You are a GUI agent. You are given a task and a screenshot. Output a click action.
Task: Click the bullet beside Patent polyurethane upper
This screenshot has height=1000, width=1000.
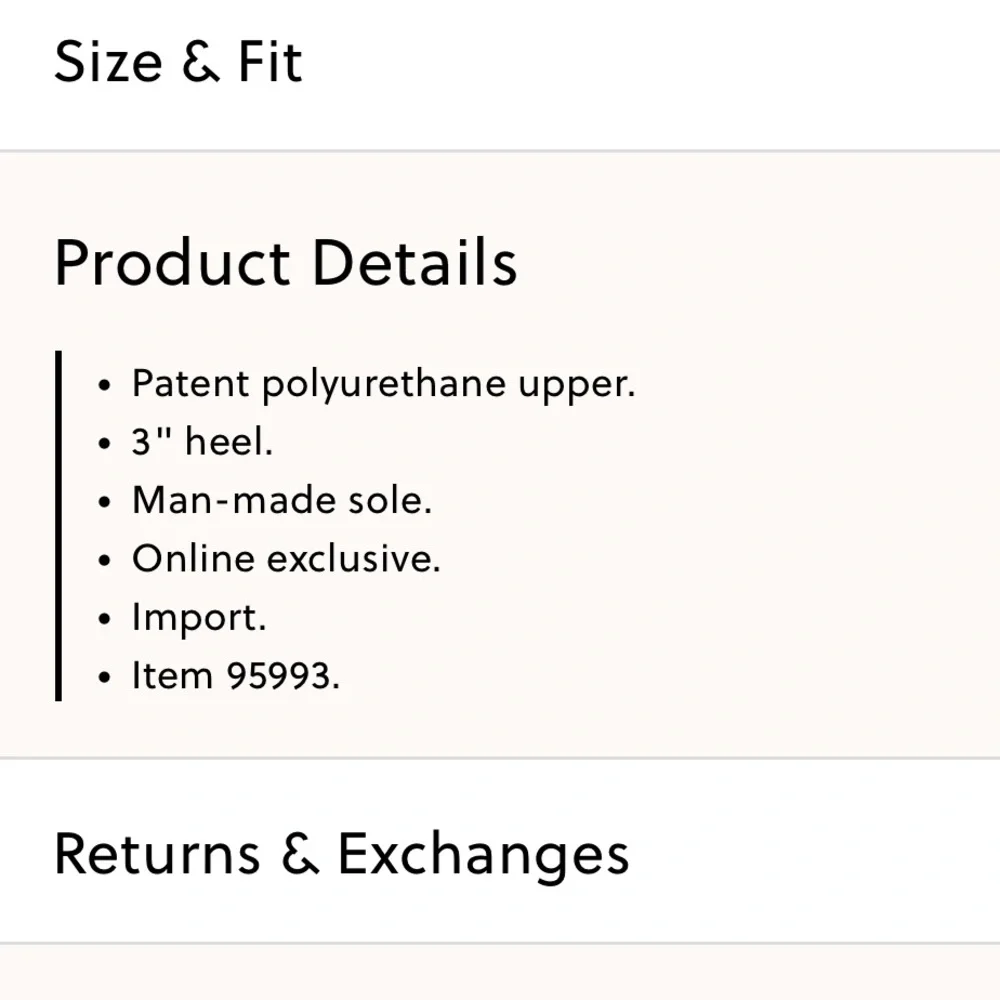coord(105,385)
